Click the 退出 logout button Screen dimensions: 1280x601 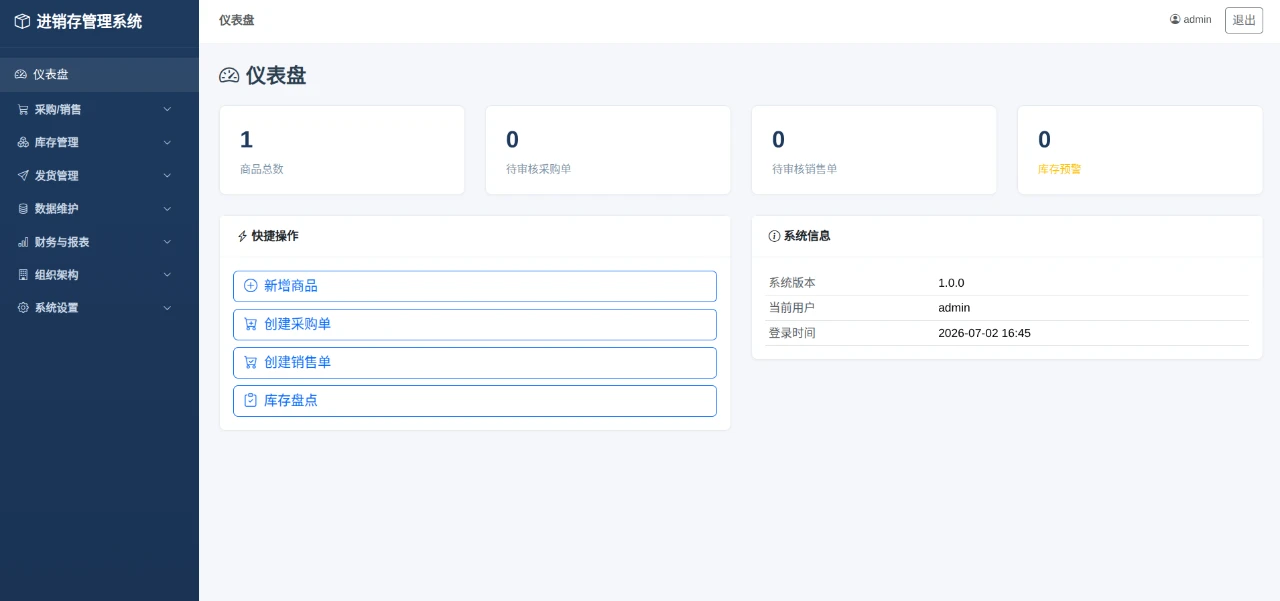coord(1244,20)
